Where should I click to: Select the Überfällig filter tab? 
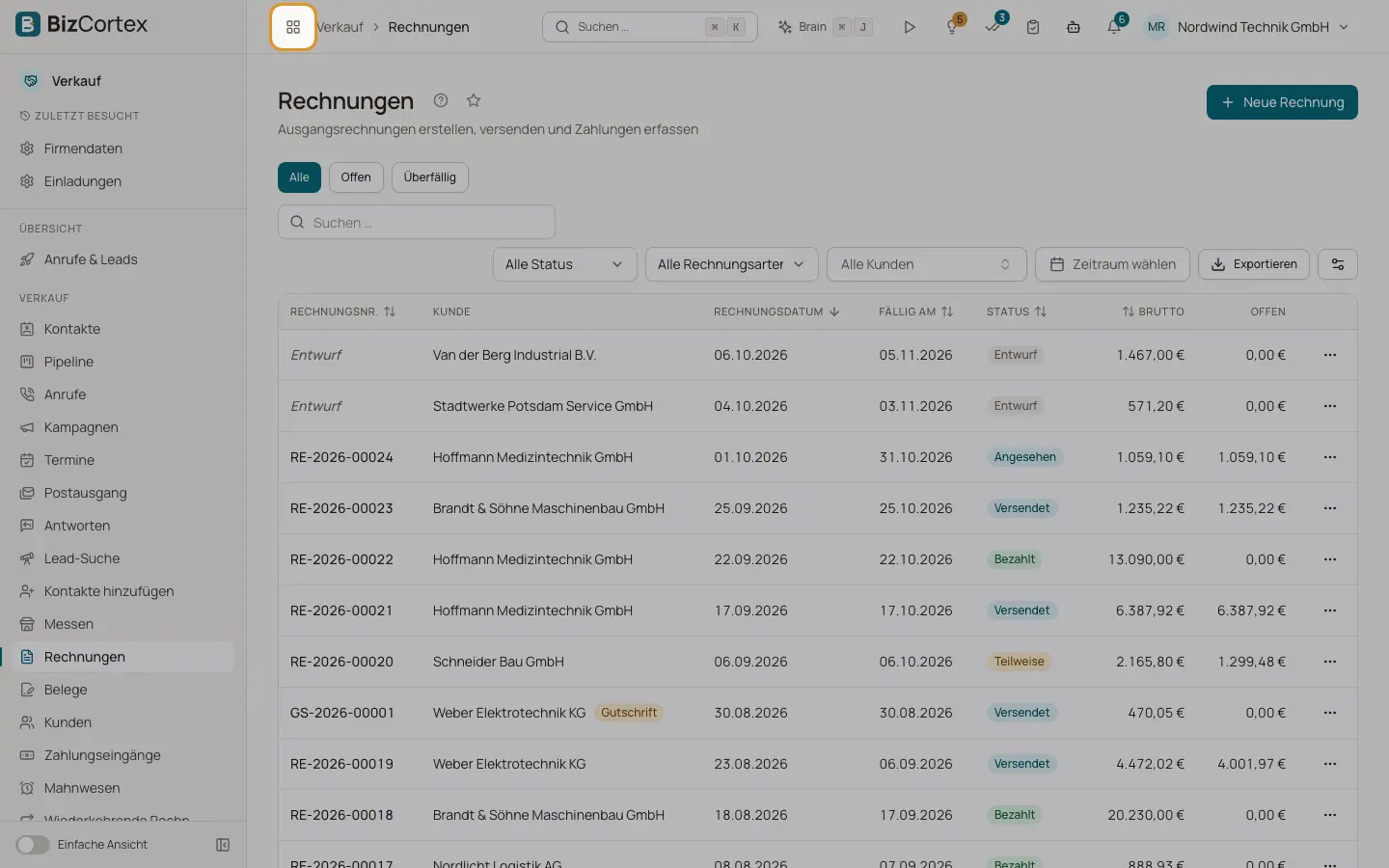(430, 177)
